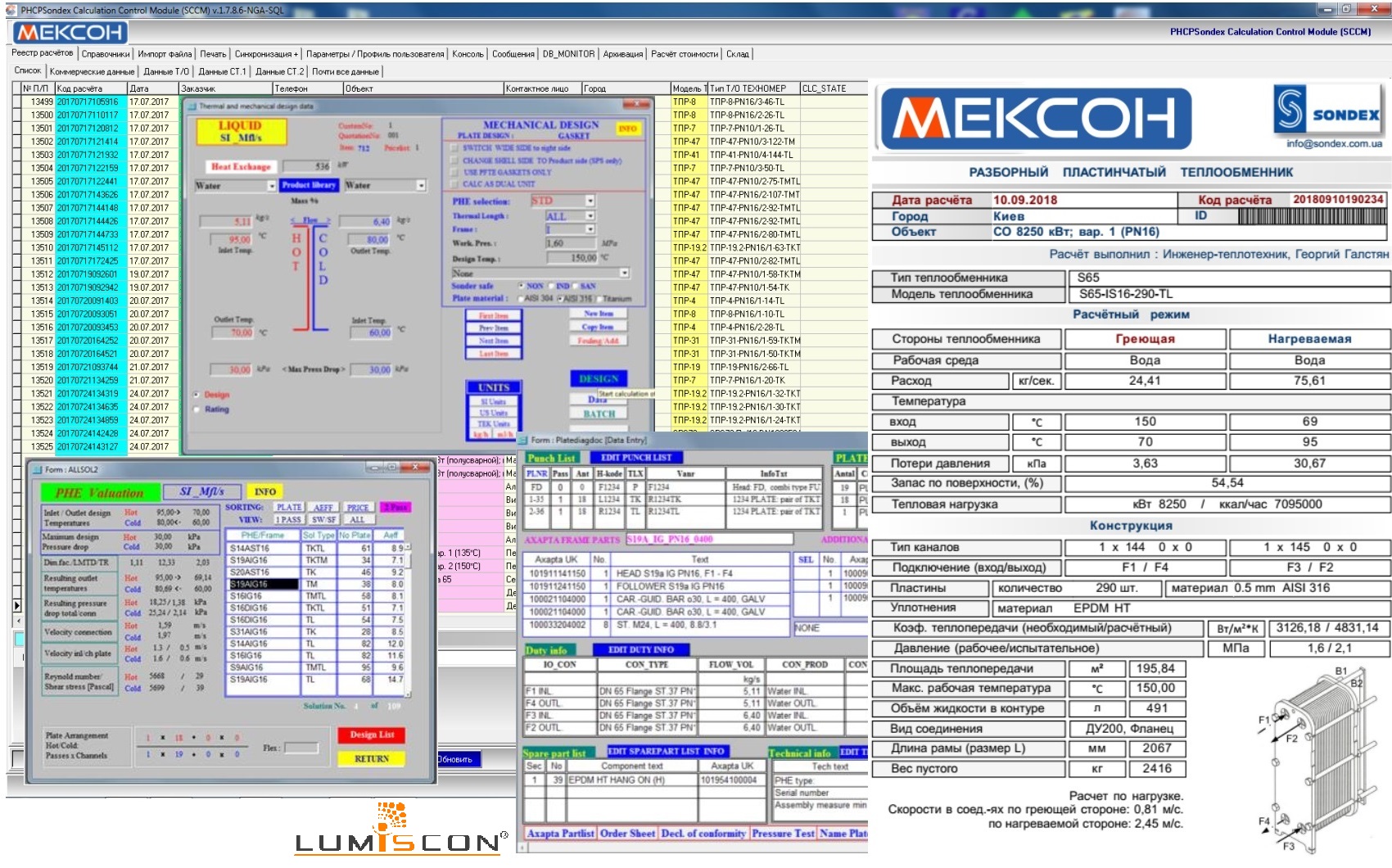This screenshot has width=1392, height=868.
Task: Open the info@sondex.com.ua link
Action: click(1334, 143)
